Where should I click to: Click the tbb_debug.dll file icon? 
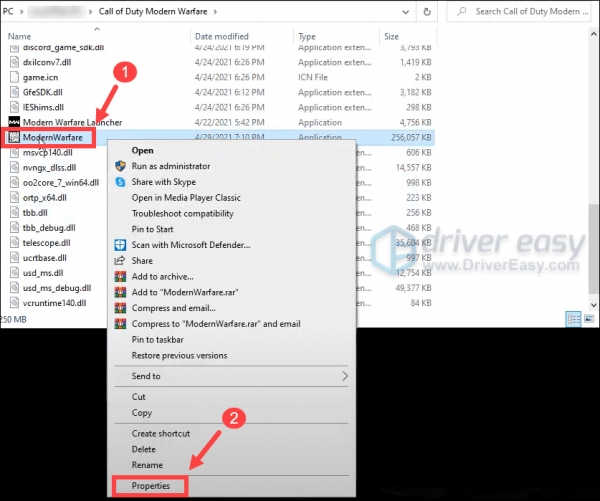[x=14, y=228]
